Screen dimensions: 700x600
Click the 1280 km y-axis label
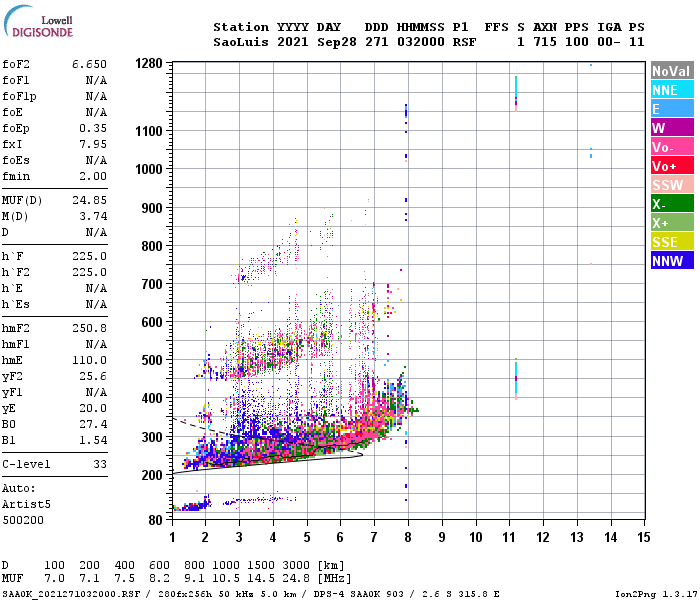coord(149,63)
